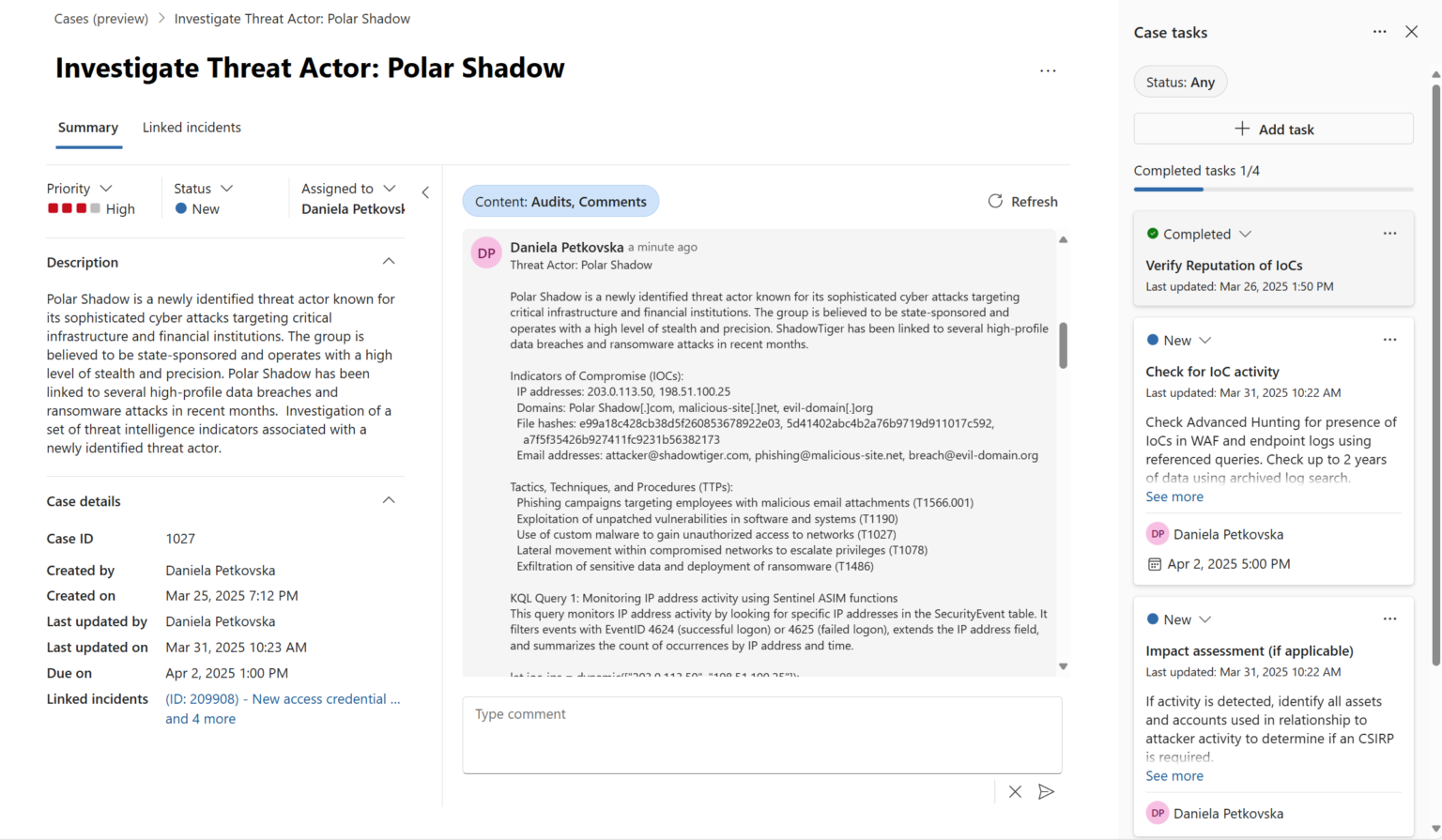
Task: Click Daniela Petkovska's avatar in the comment
Action: (x=485, y=252)
